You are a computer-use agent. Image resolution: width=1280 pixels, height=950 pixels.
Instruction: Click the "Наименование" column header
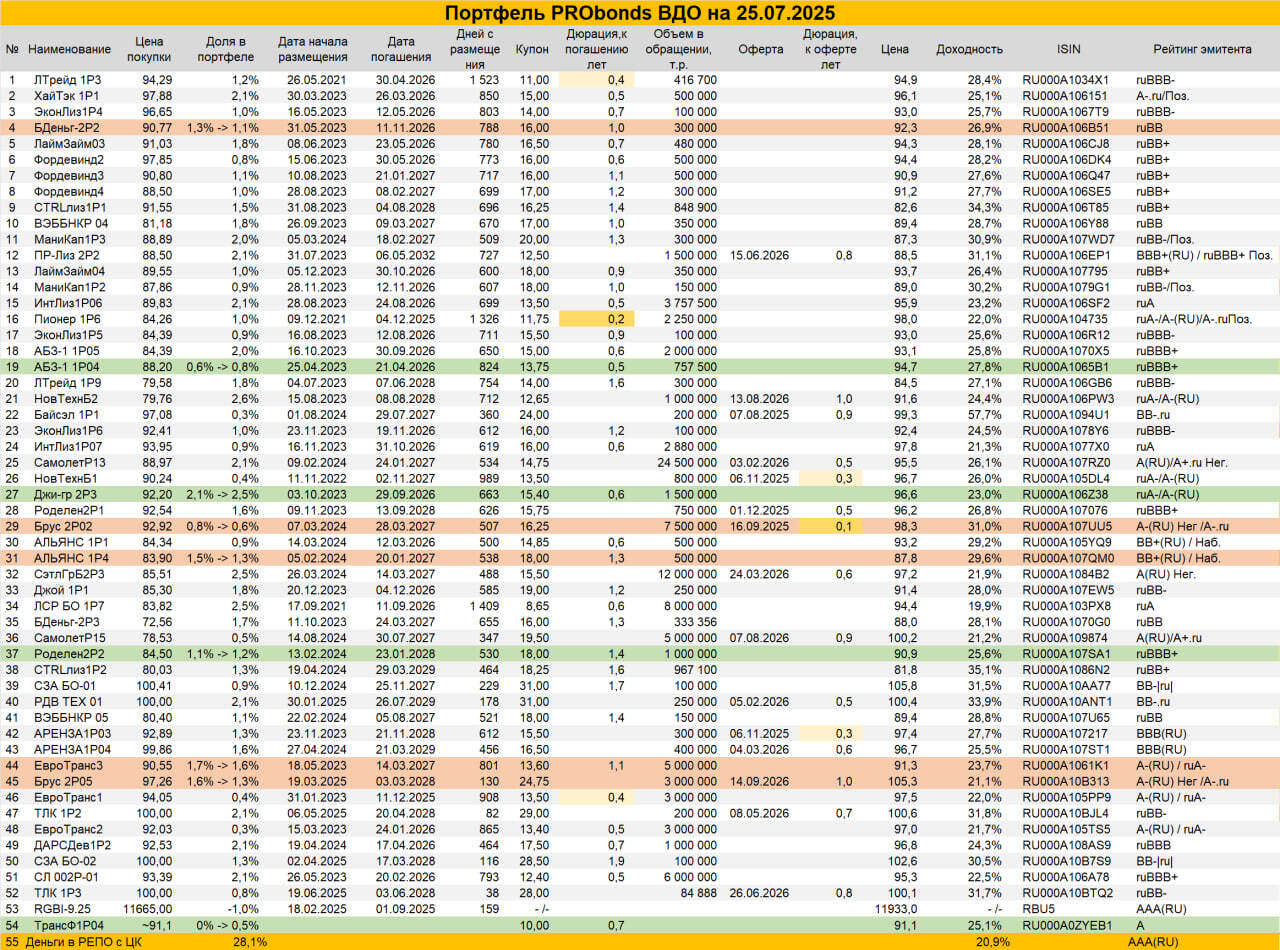[x=70, y=49]
